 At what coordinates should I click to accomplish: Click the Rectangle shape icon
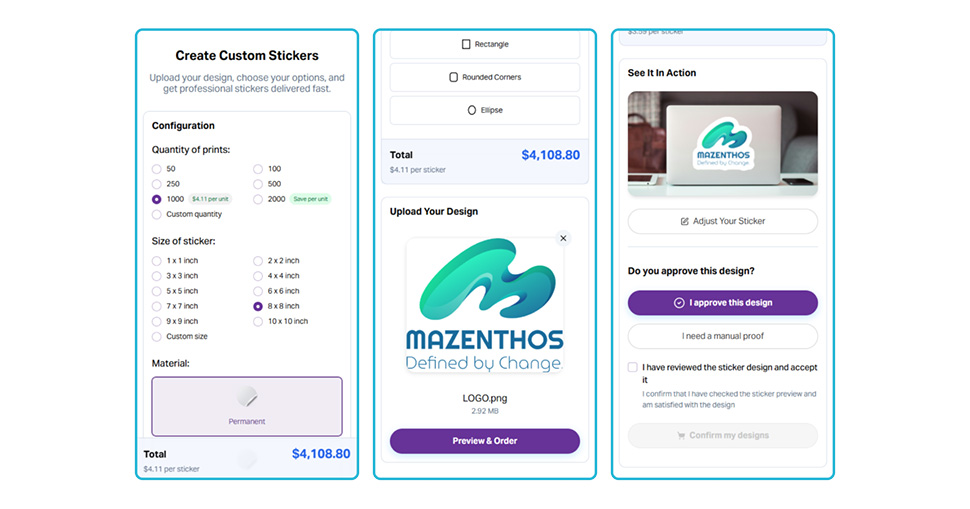coord(466,44)
